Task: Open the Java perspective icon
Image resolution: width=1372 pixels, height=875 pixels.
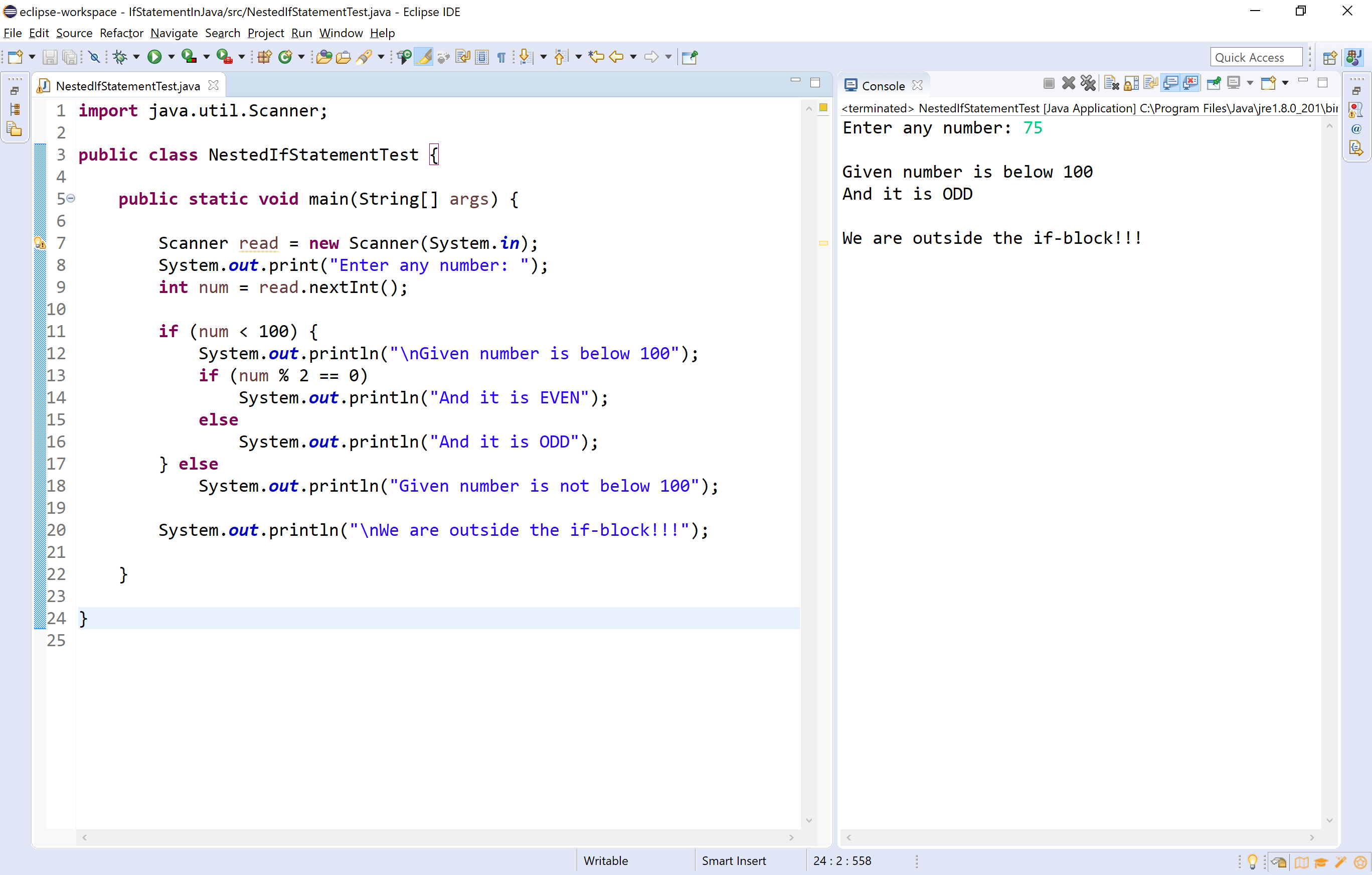Action: [1354, 56]
